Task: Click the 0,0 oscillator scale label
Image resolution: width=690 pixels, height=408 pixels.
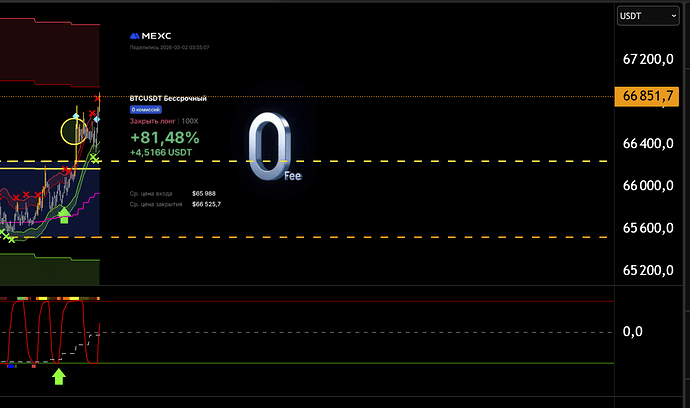Action: (x=633, y=331)
